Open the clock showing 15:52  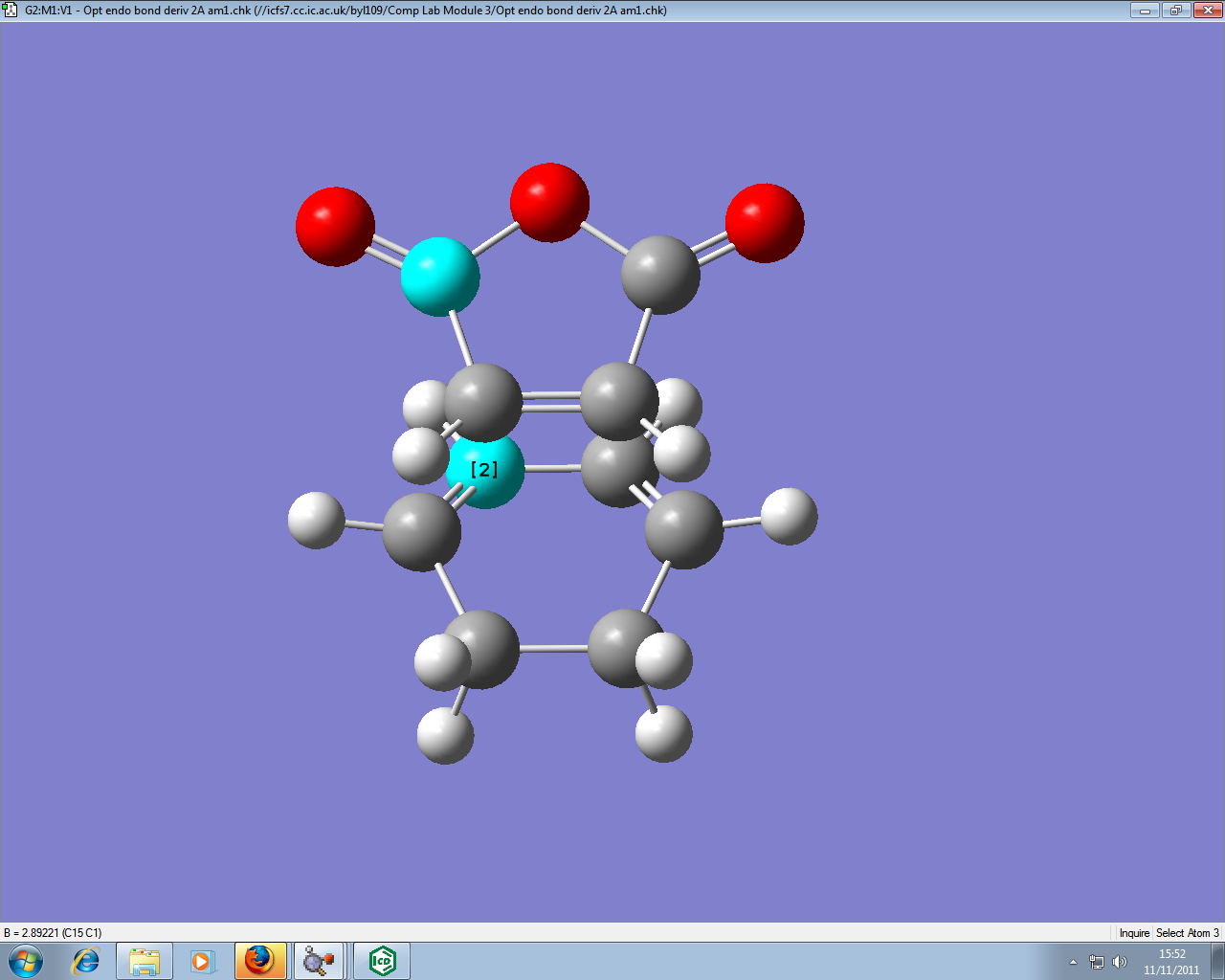pyautogui.click(x=1171, y=962)
